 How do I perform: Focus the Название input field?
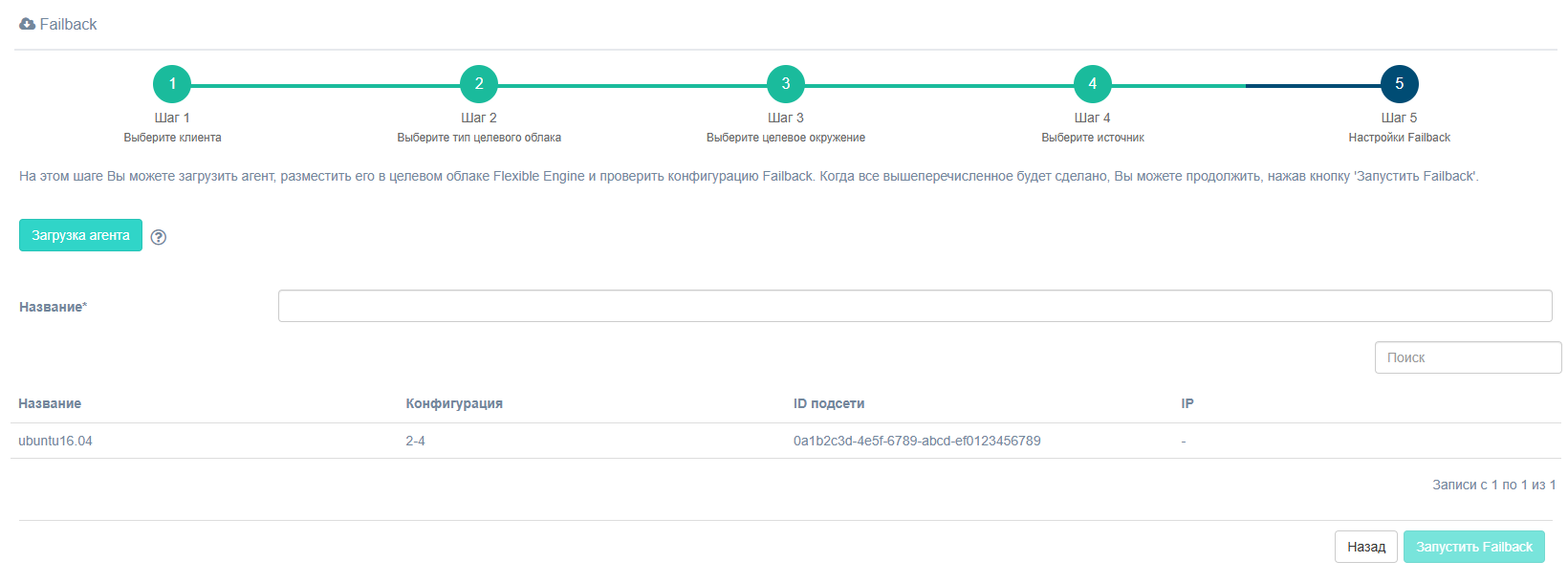pyautogui.click(x=915, y=306)
